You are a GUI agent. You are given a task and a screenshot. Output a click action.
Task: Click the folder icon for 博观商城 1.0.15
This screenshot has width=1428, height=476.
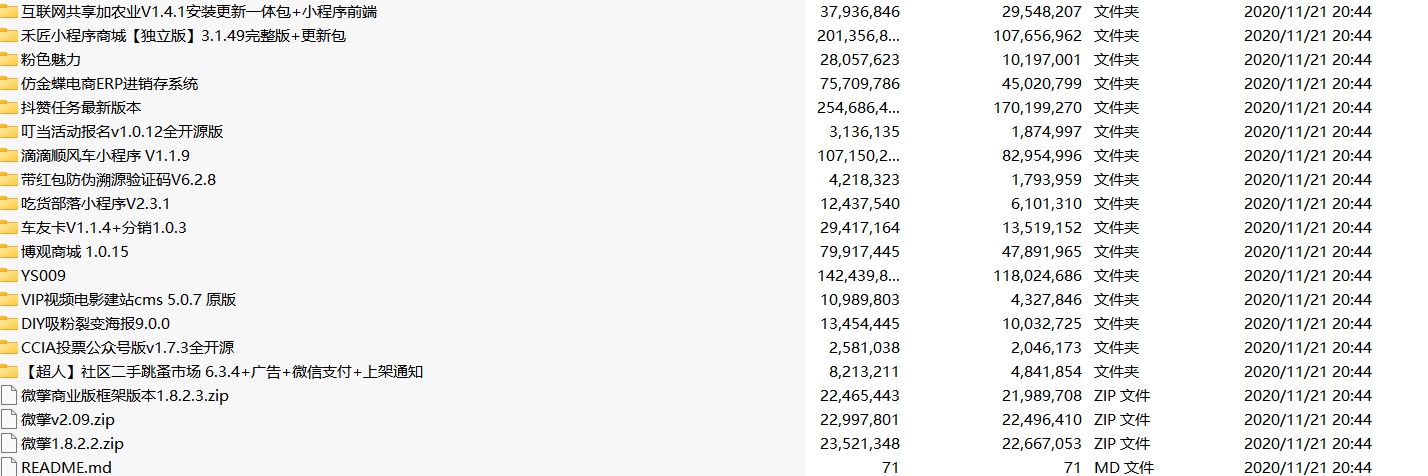tap(9, 252)
